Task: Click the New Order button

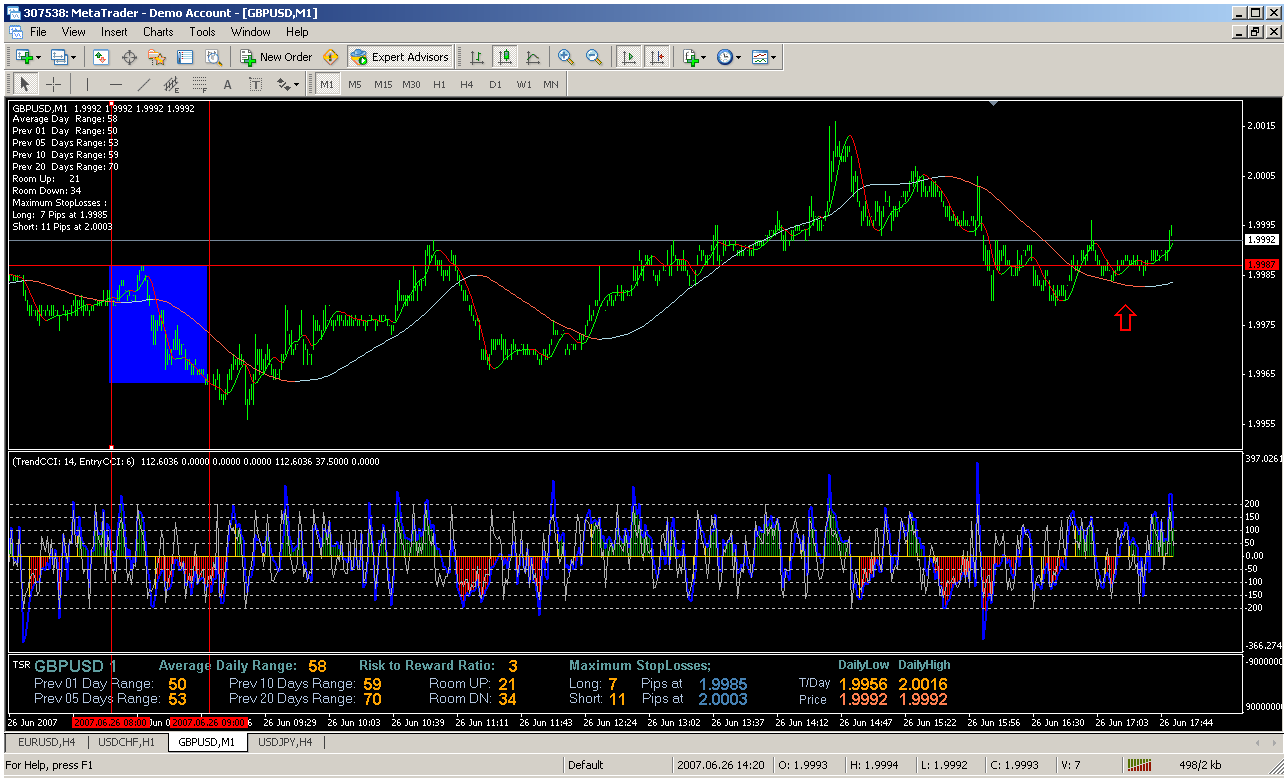Action: point(276,57)
